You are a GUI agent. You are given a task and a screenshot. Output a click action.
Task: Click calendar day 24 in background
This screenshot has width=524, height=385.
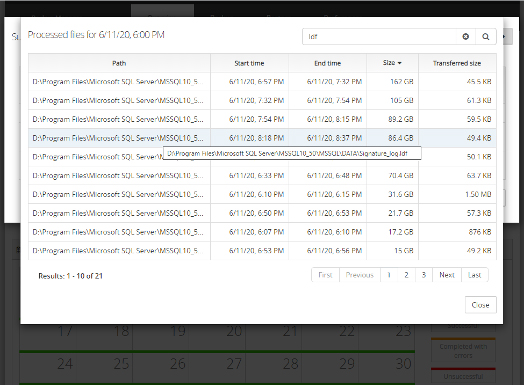point(65,364)
